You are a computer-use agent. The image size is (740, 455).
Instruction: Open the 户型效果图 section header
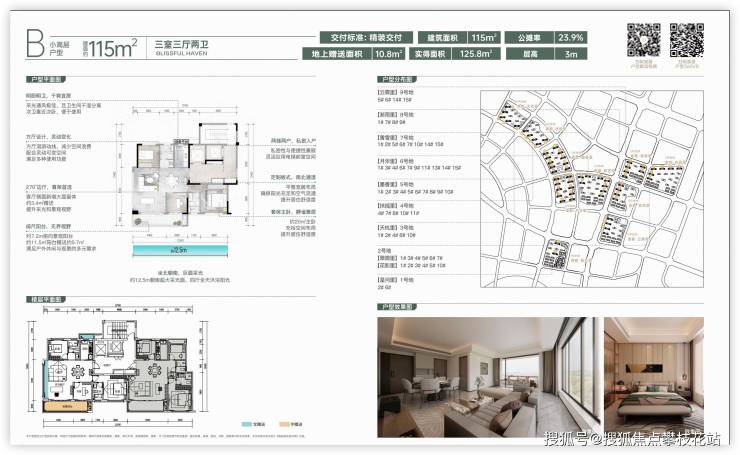pyautogui.click(x=397, y=307)
